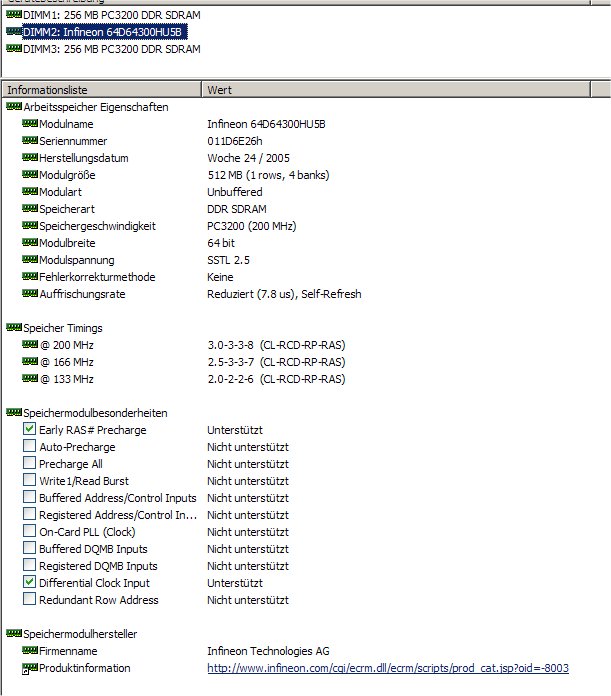611x696 pixels.
Task: Select the value Infineon Technologies AG
Action: [x=268, y=651]
